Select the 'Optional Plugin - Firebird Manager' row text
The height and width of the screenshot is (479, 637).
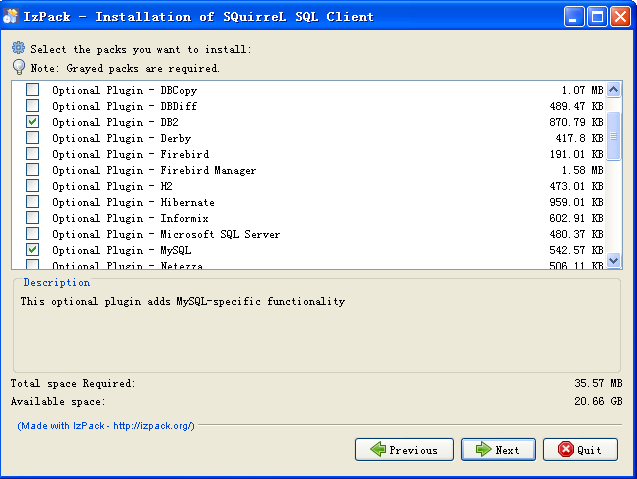(x=154, y=170)
